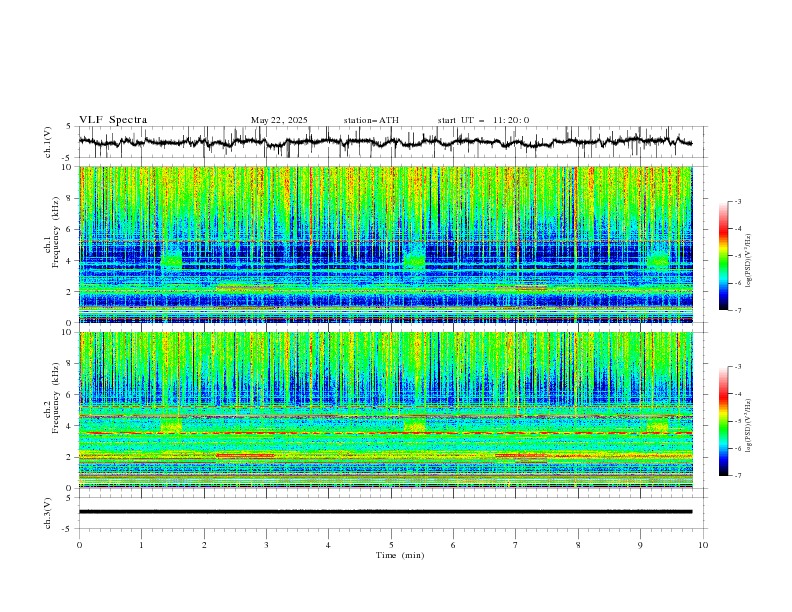Screen dimensions: 792x612
Task: Click the ch.1 voltage waveform trace
Action: (x=385, y=142)
